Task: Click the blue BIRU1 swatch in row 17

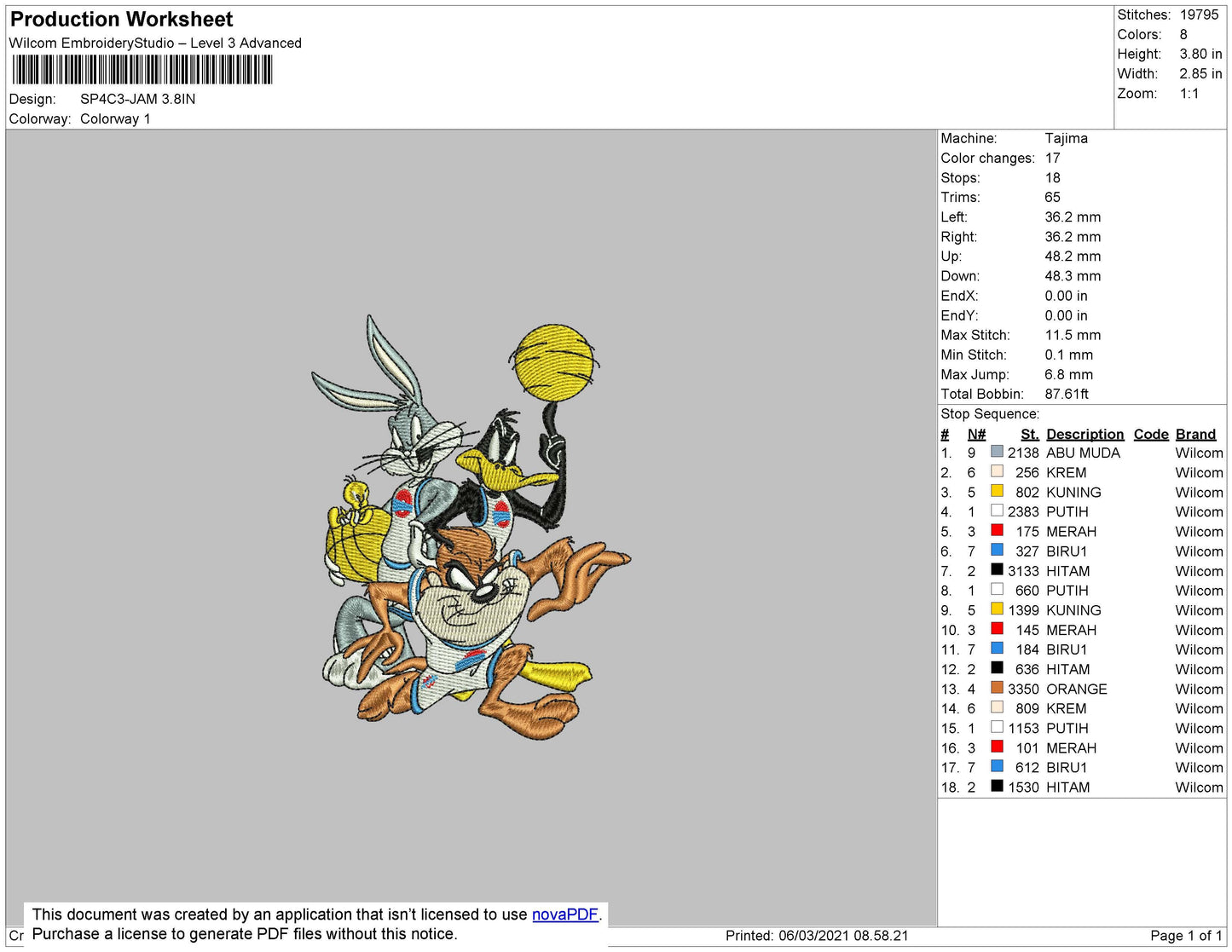Action: coord(997,766)
